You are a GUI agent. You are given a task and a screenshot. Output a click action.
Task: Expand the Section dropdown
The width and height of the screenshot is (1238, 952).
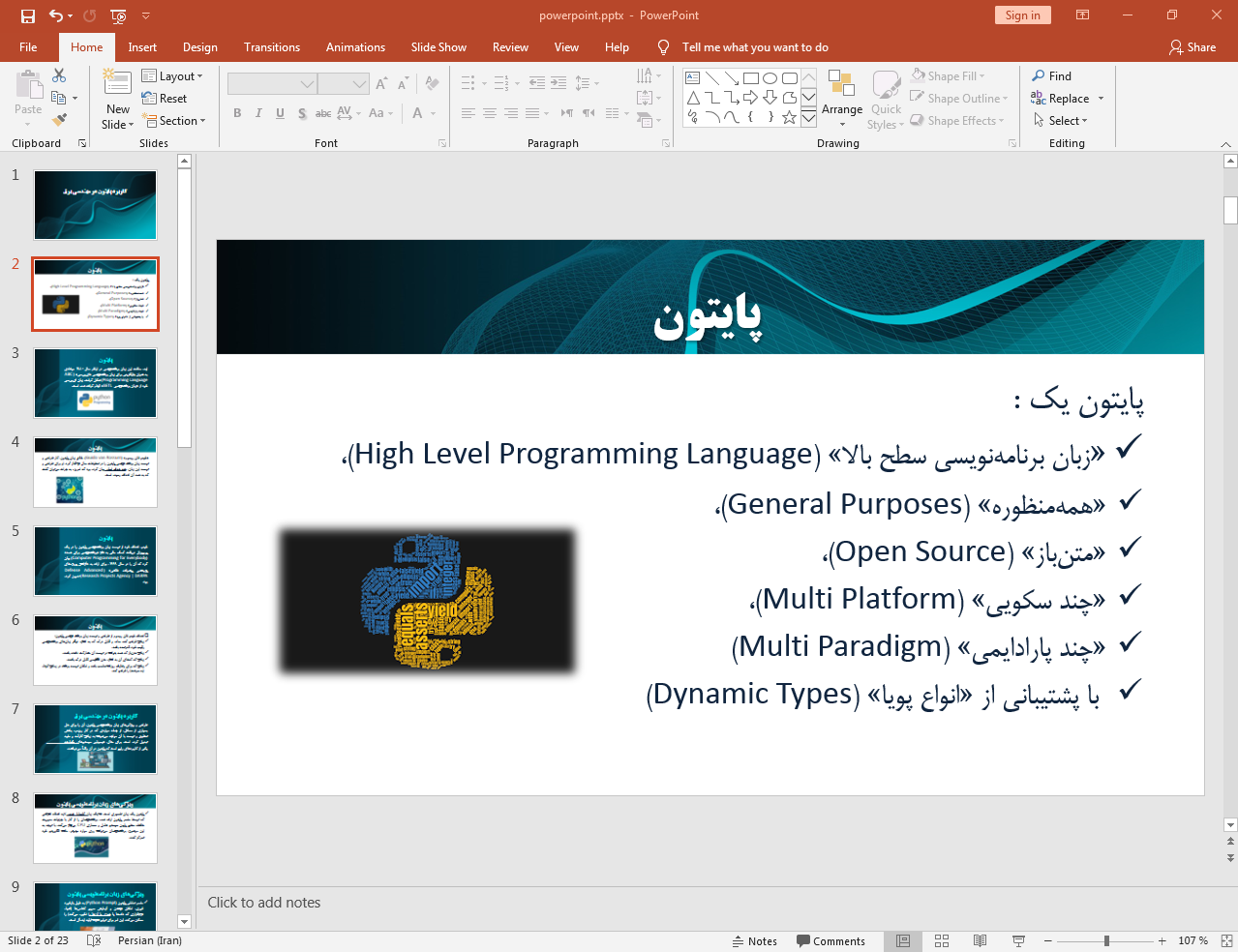(175, 121)
